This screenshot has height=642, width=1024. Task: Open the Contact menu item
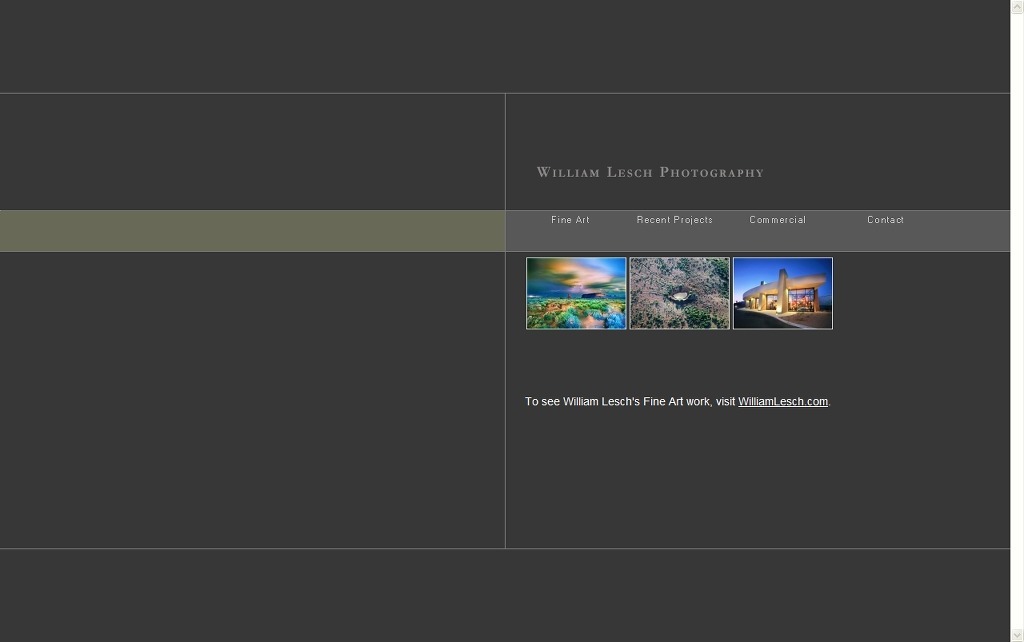[x=885, y=220]
